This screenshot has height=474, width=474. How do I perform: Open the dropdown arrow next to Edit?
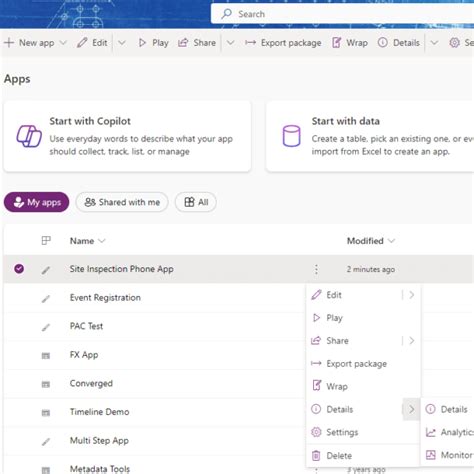122,43
